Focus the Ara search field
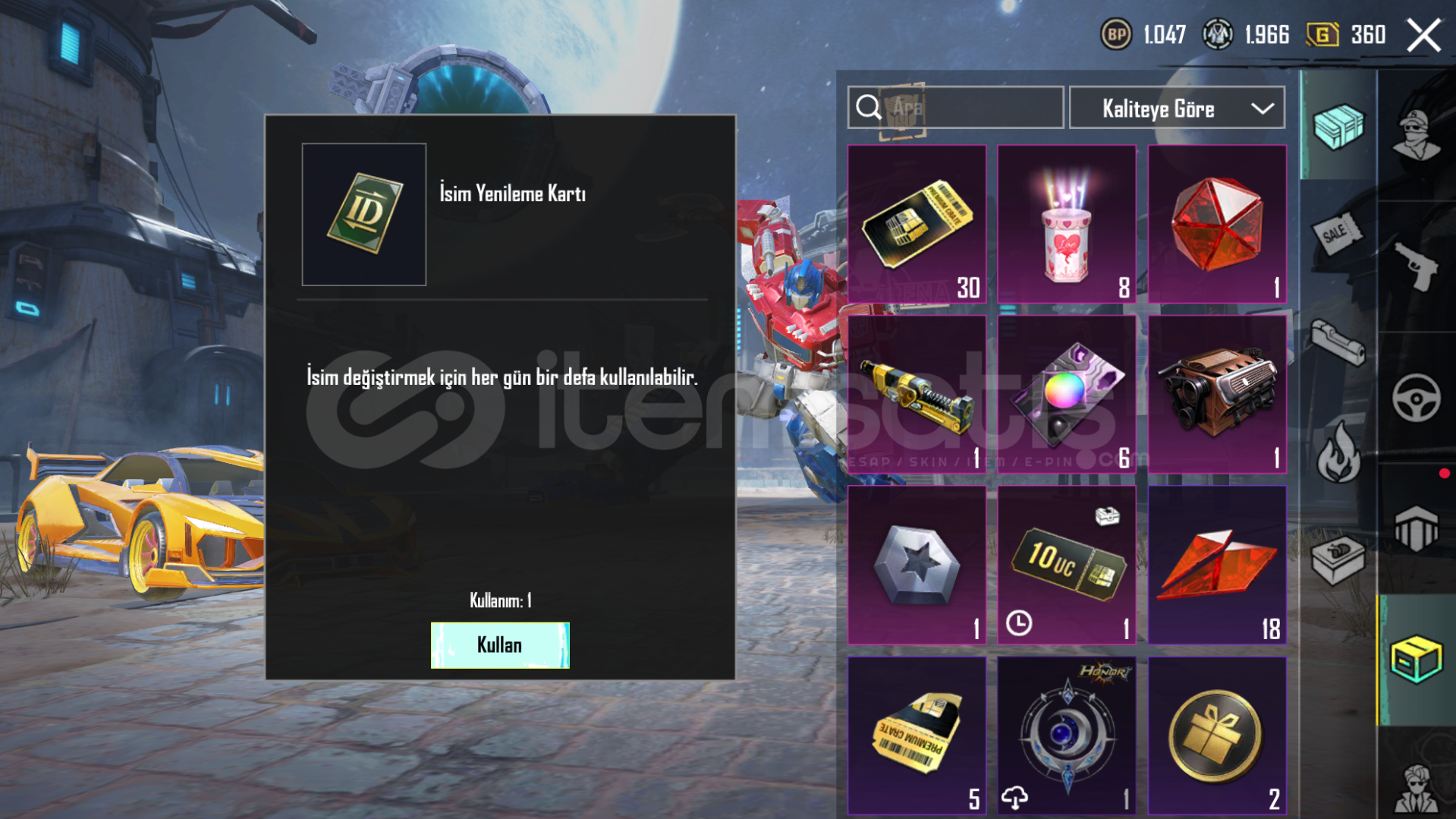The width and height of the screenshot is (1456, 819). coord(956,108)
